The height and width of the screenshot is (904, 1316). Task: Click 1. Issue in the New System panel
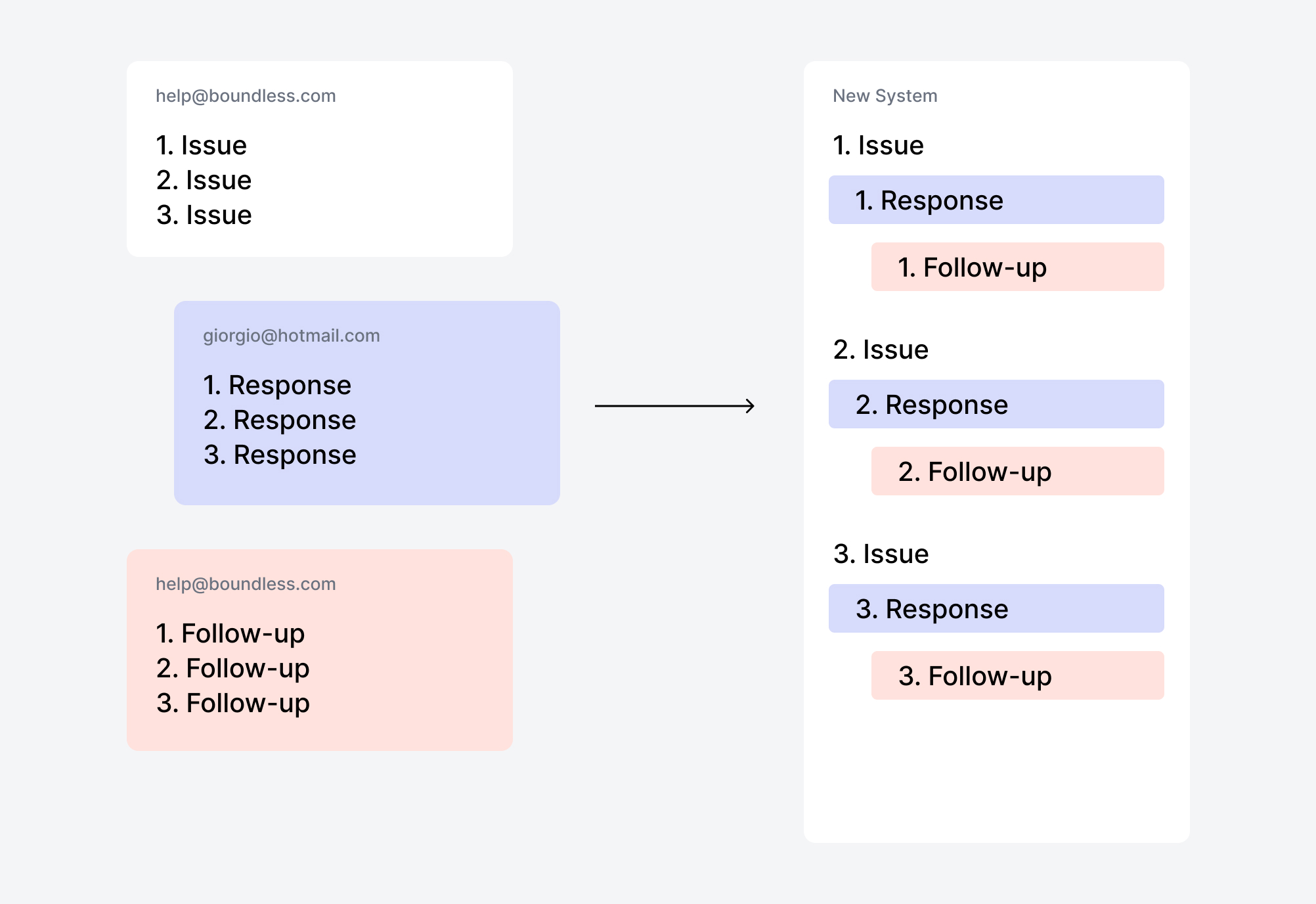878,145
